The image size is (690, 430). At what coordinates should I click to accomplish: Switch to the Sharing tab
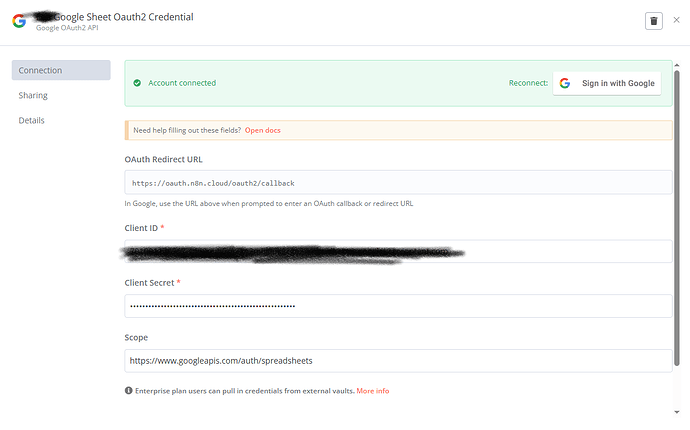pyautogui.click(x=33, y=96)
